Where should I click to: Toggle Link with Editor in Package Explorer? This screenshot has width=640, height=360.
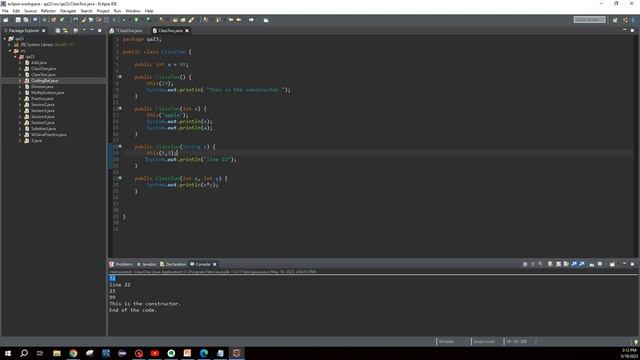65,31
